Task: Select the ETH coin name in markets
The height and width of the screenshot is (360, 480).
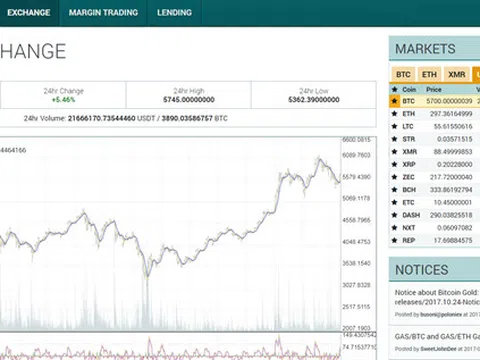Action: coord(408,114)
